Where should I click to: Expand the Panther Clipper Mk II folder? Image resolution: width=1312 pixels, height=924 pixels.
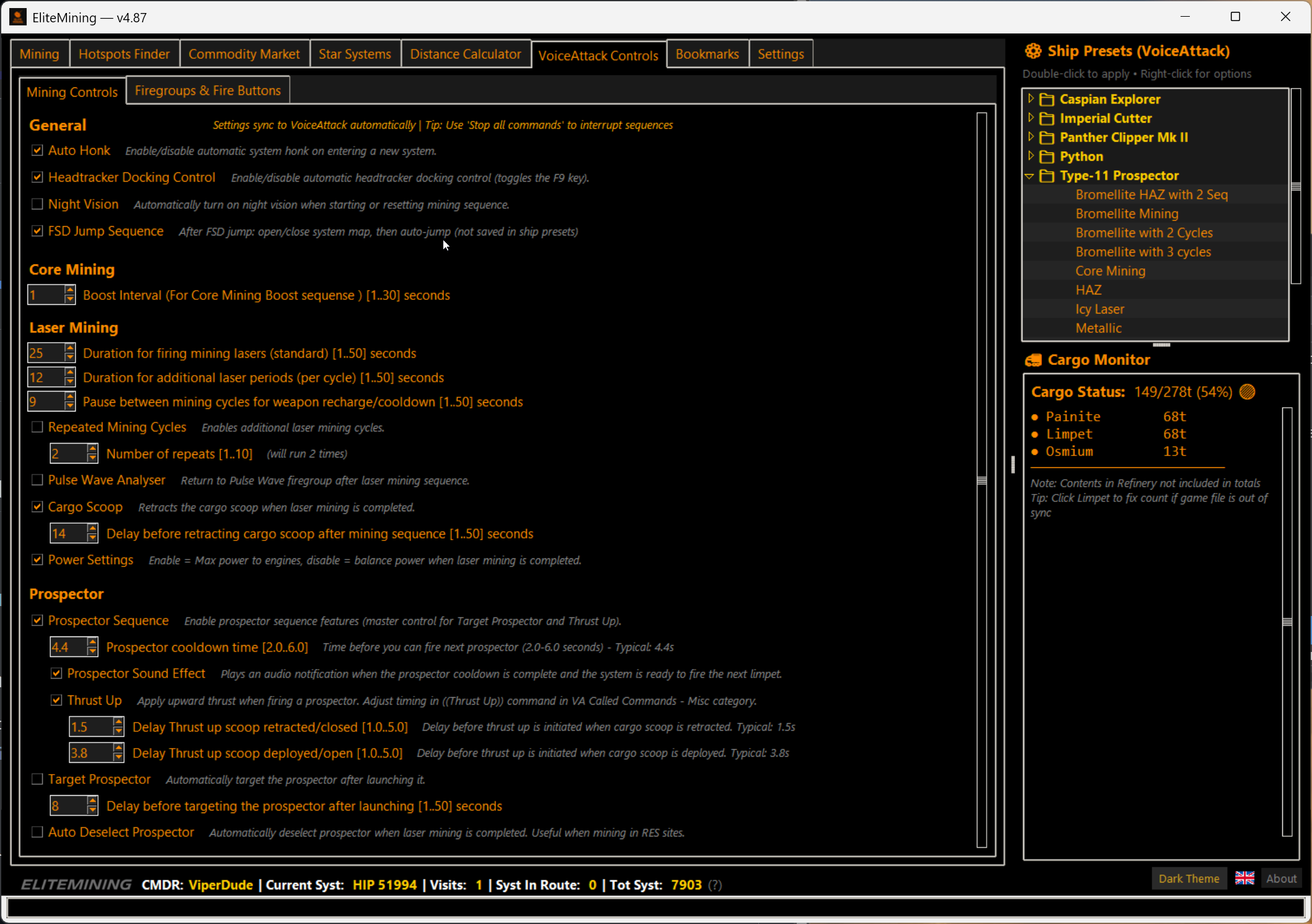click(1031, 137)
